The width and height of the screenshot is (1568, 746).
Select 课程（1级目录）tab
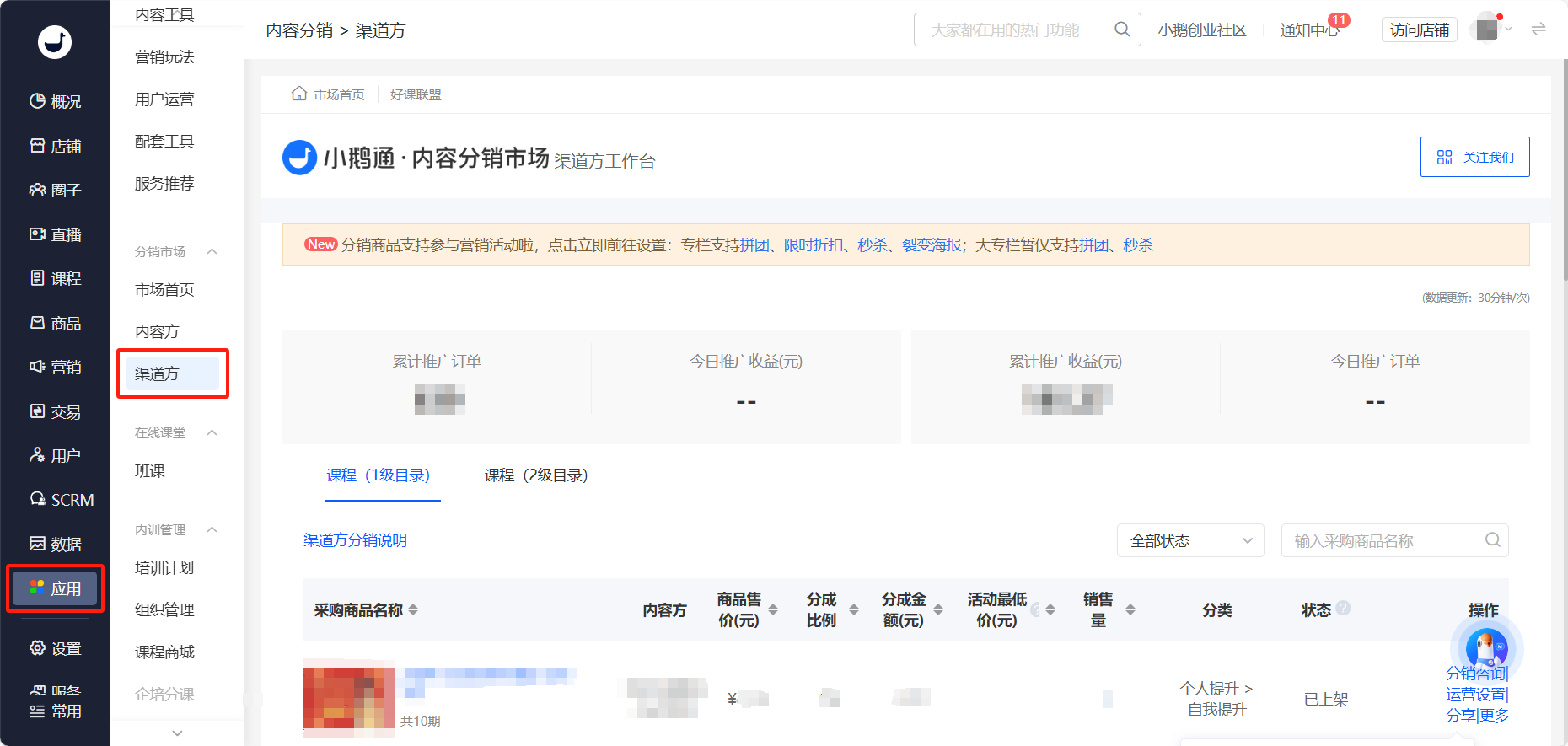(379, 475)
